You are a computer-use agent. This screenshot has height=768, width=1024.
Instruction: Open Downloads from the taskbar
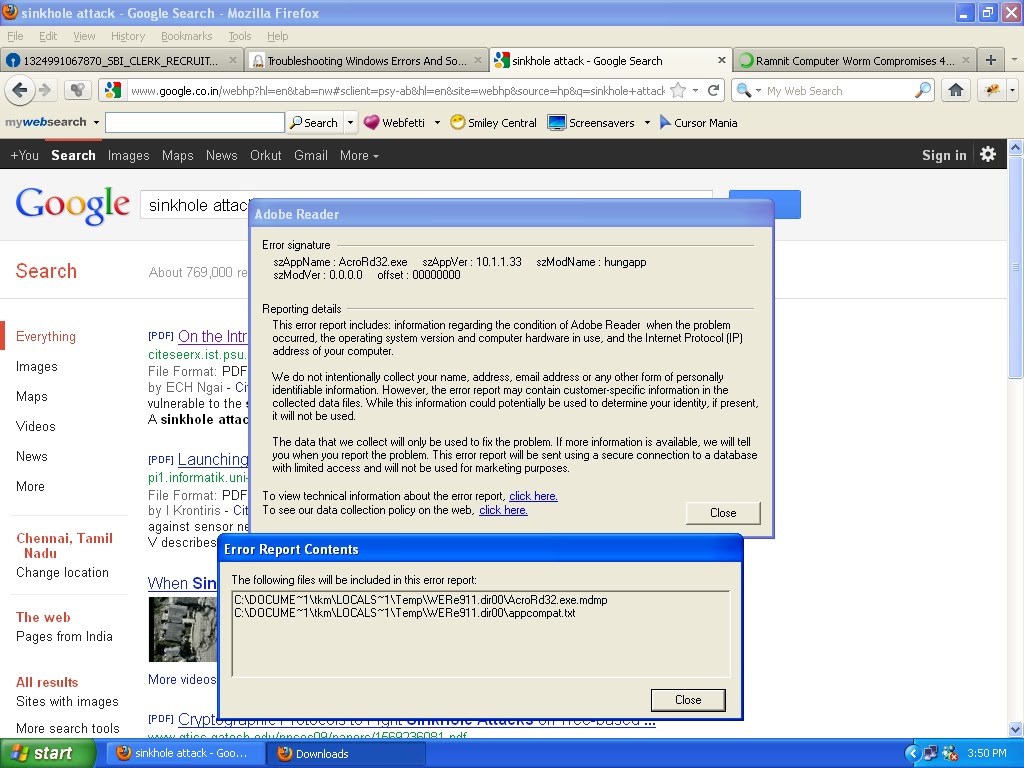(x=345, y=753)
